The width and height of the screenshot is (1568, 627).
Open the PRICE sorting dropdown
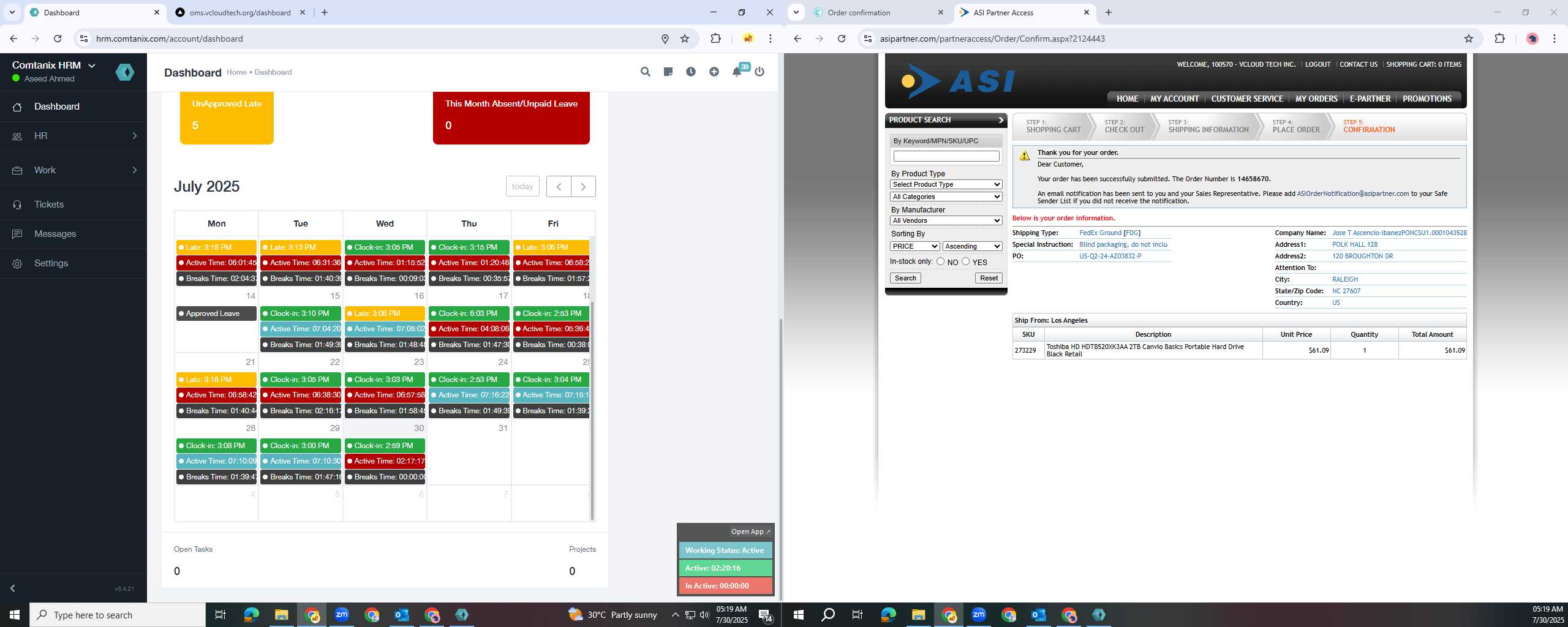(914, 246)
